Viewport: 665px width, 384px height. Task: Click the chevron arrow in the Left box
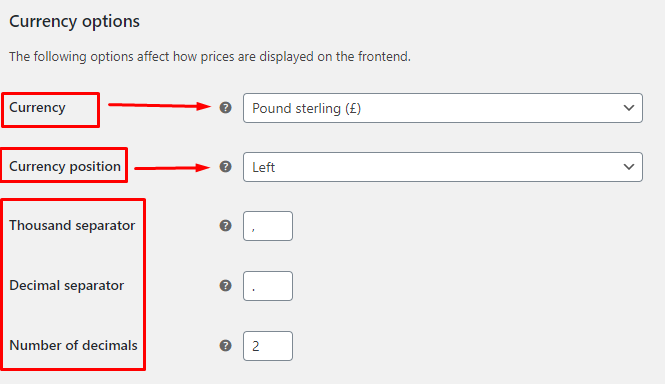pyautogui.click(x=629, y=167)
